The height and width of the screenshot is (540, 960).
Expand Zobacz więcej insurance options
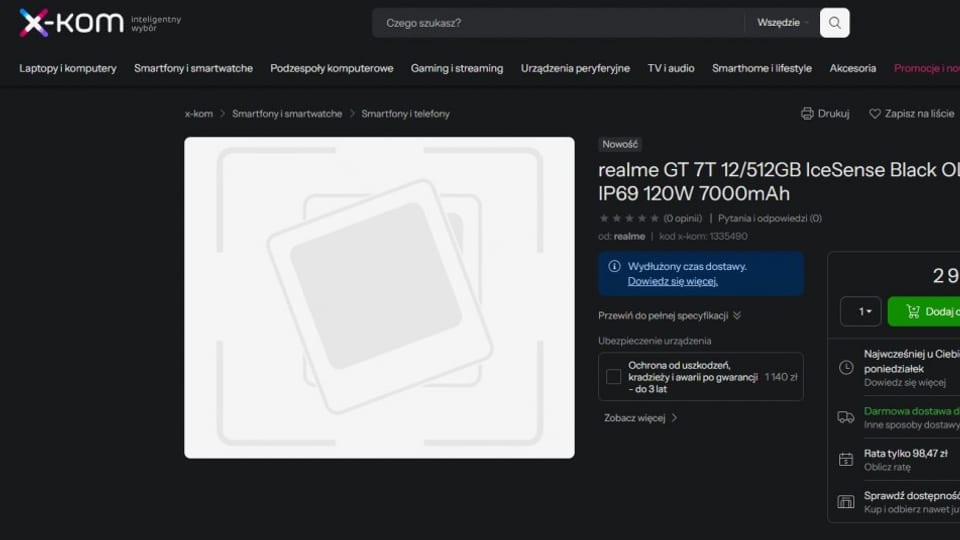pyautogui.click(x=640, y=418)
